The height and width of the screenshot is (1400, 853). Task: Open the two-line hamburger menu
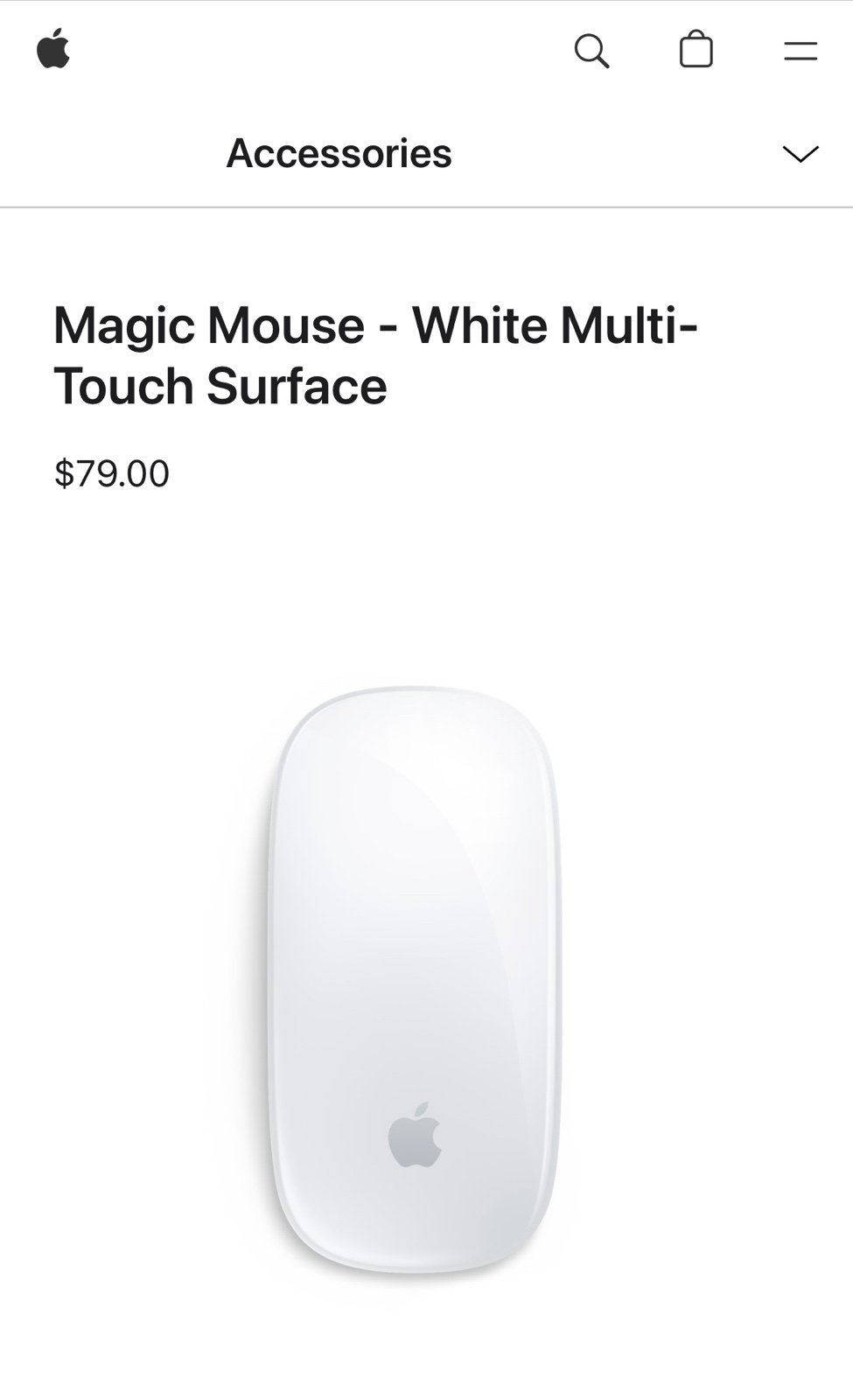[801, 51]
